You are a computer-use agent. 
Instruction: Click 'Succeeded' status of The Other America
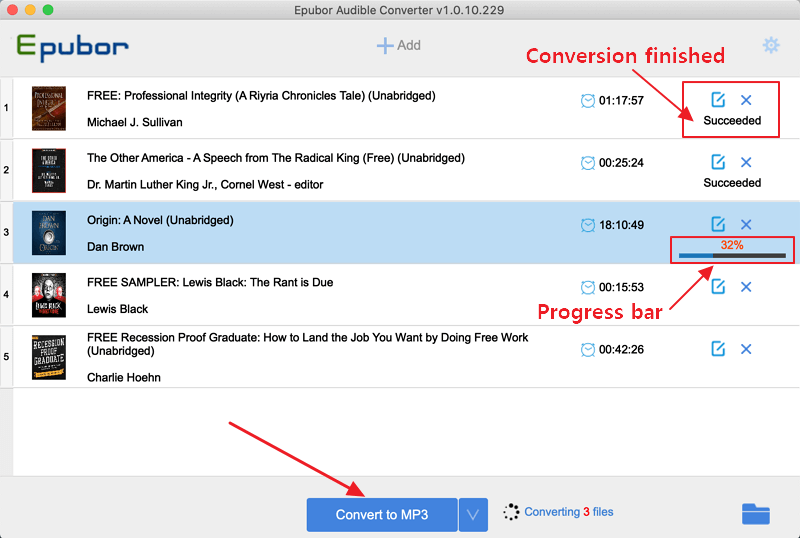(732, 183)
